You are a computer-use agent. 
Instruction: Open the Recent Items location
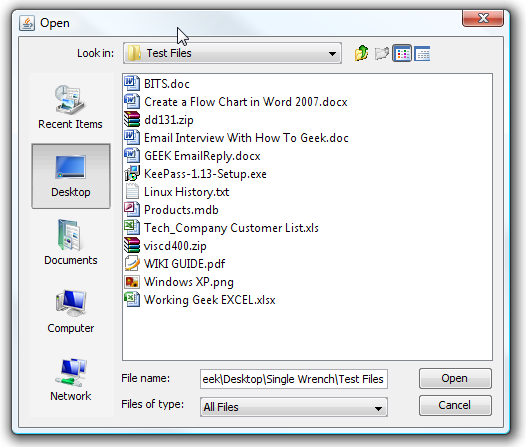(70, 107)
